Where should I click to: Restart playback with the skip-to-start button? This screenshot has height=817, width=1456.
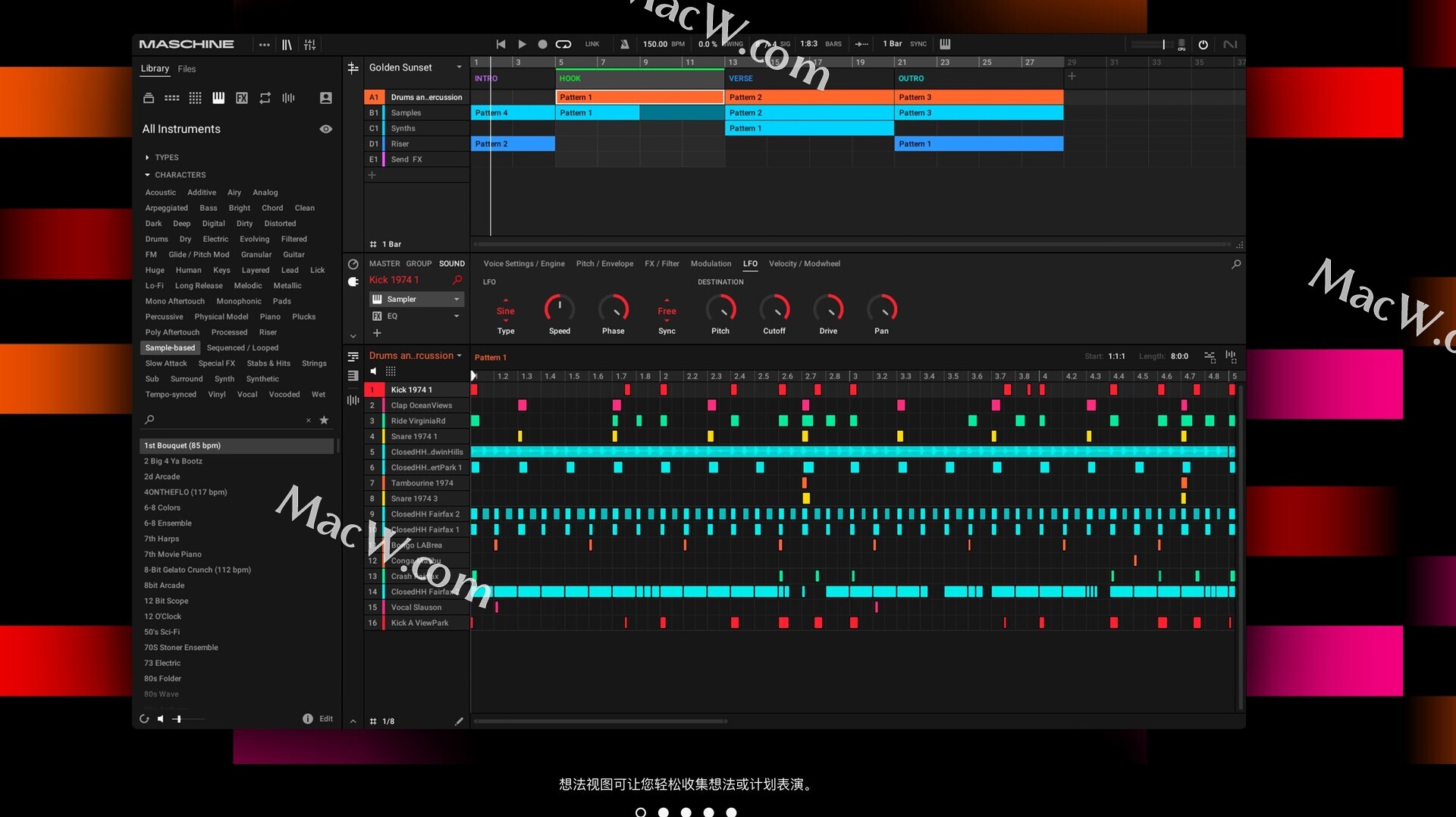click(x=500, y=44)
